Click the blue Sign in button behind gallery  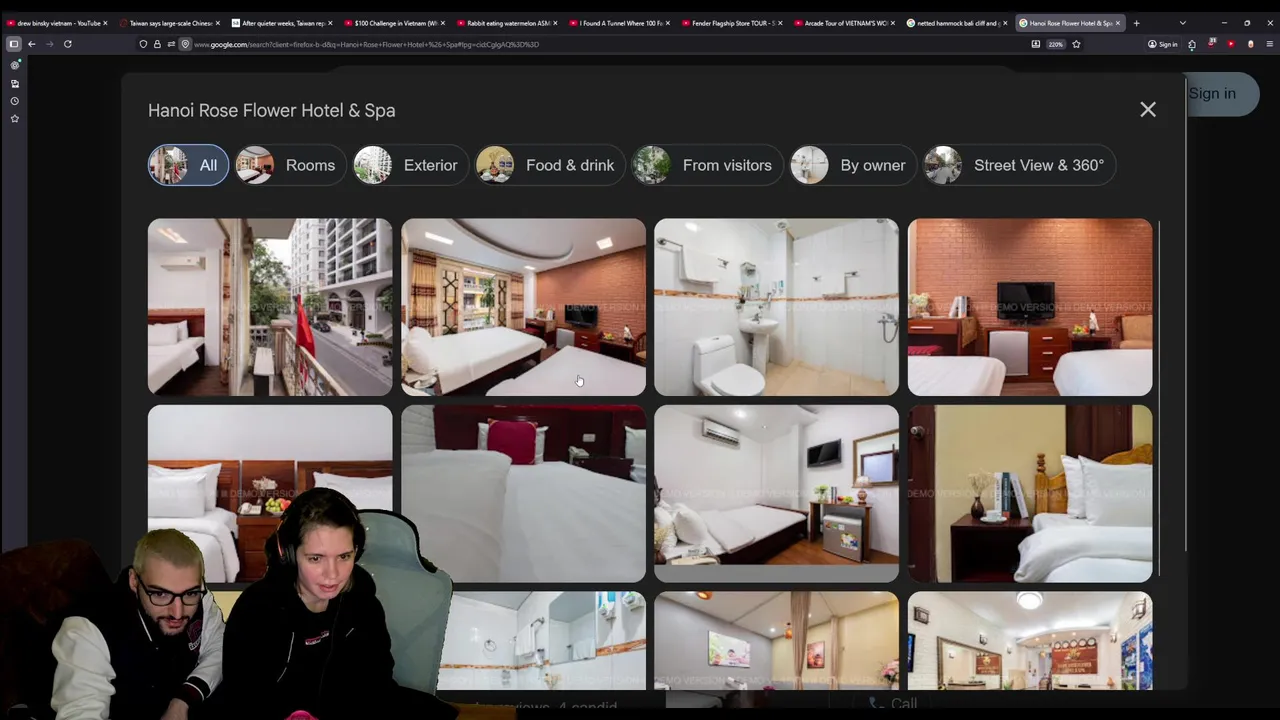coord(1220,94)
